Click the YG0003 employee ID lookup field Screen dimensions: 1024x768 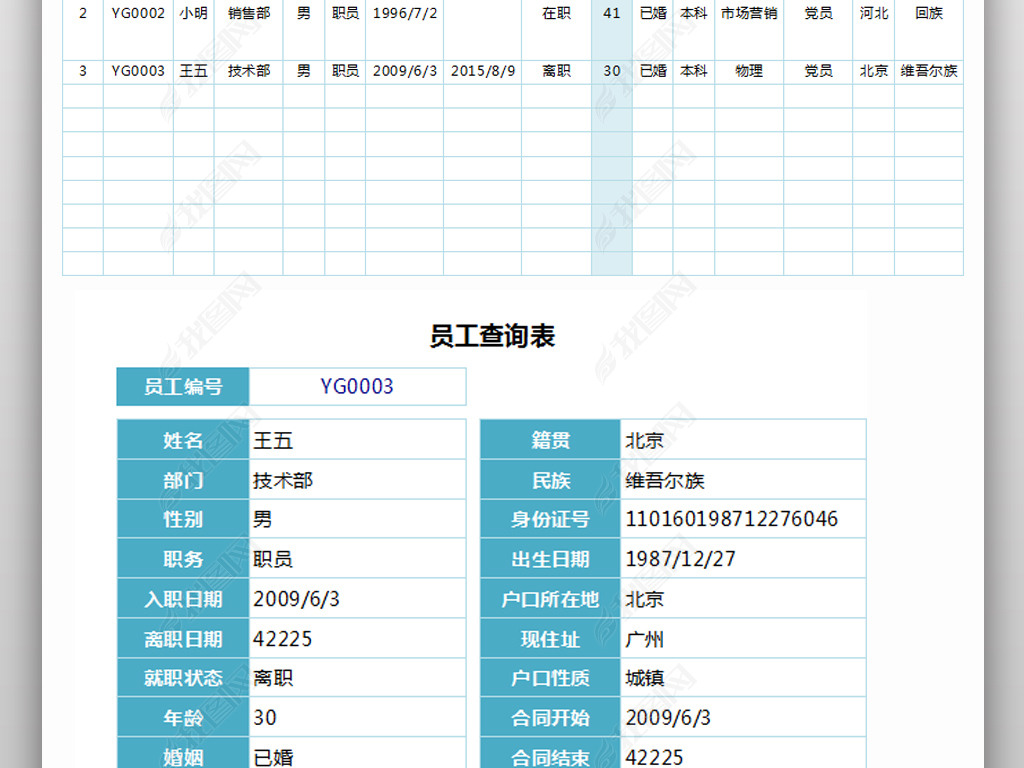[x=357, y=387]
